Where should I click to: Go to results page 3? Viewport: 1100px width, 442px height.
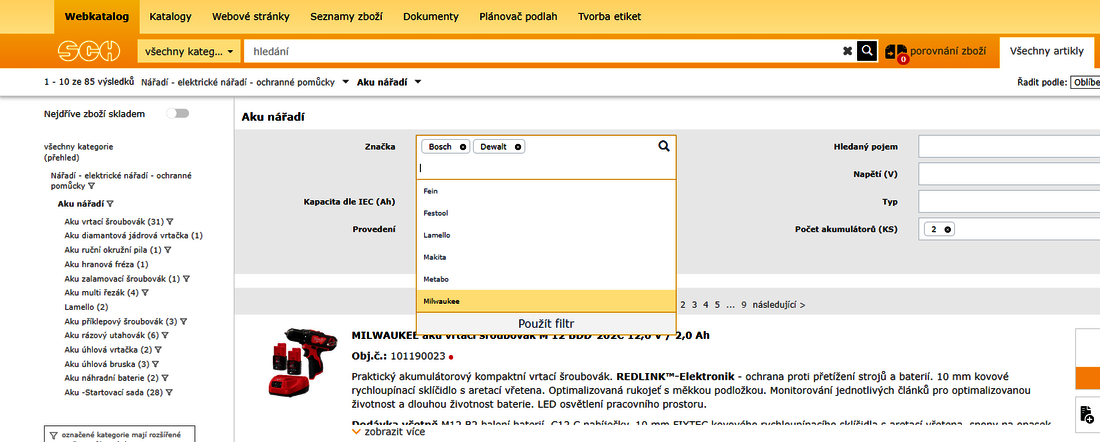click(694, 305)
